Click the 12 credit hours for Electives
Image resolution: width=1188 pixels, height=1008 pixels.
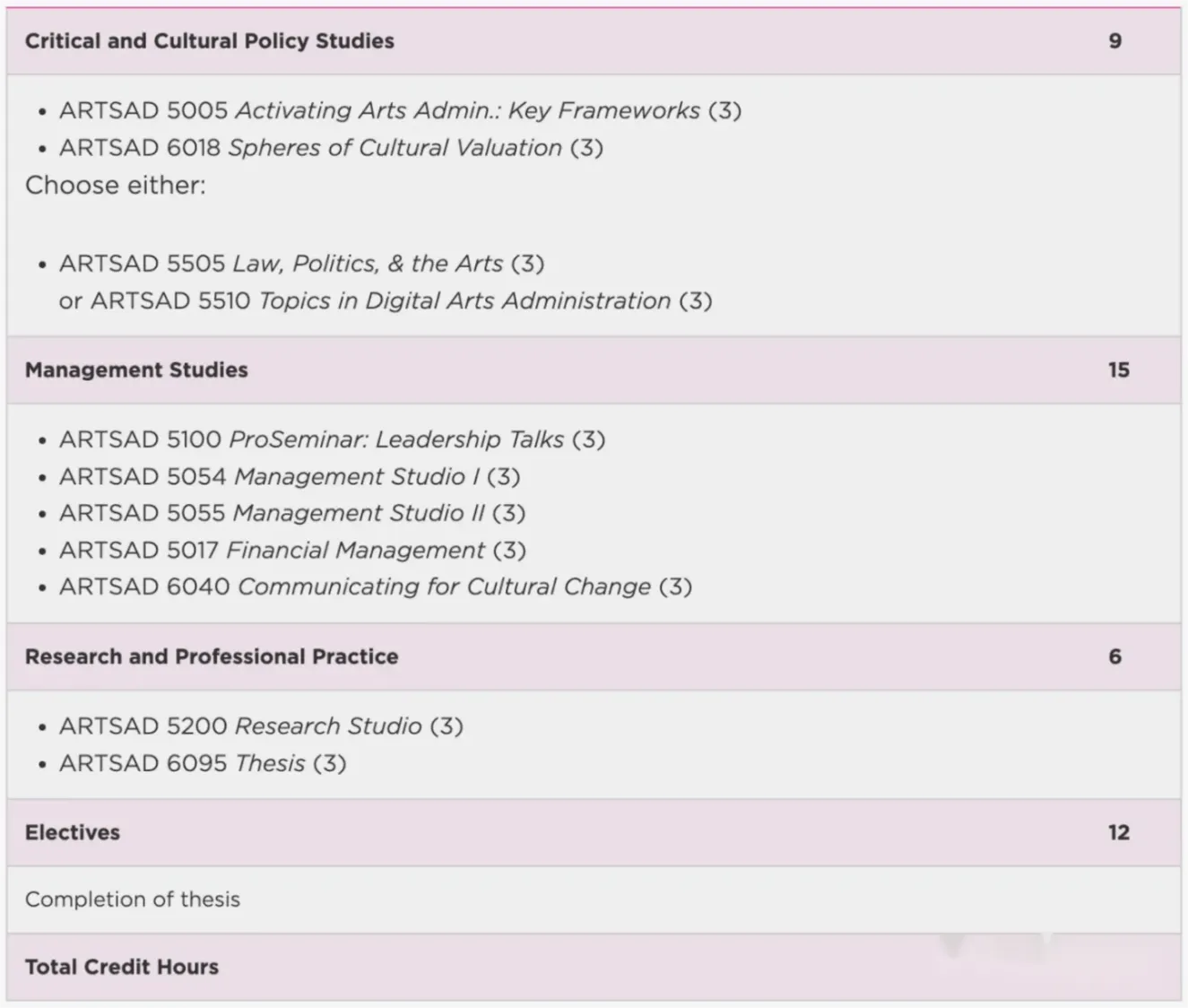(1118, 832)
